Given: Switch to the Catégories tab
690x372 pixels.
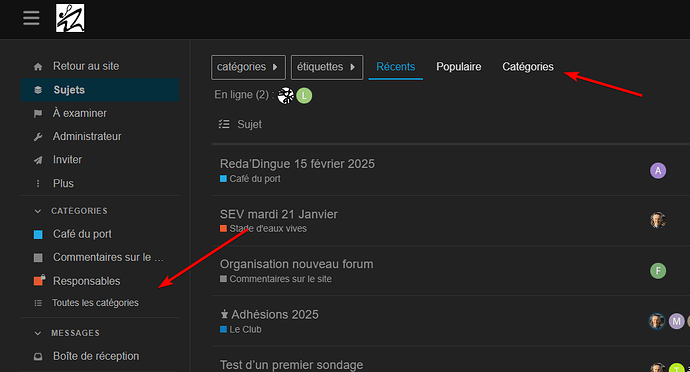Looking at the screenshot, I should pyautogui.click(x=528, y=67).
